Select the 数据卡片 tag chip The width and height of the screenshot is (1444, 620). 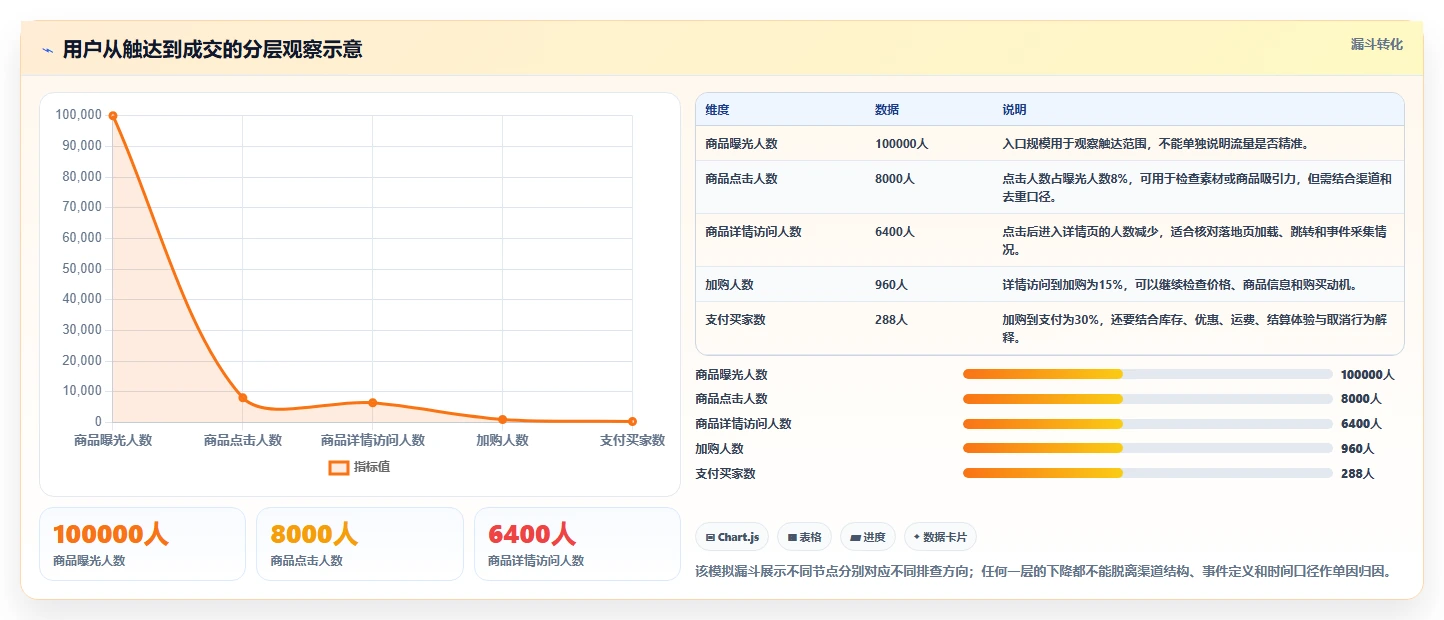941,537
